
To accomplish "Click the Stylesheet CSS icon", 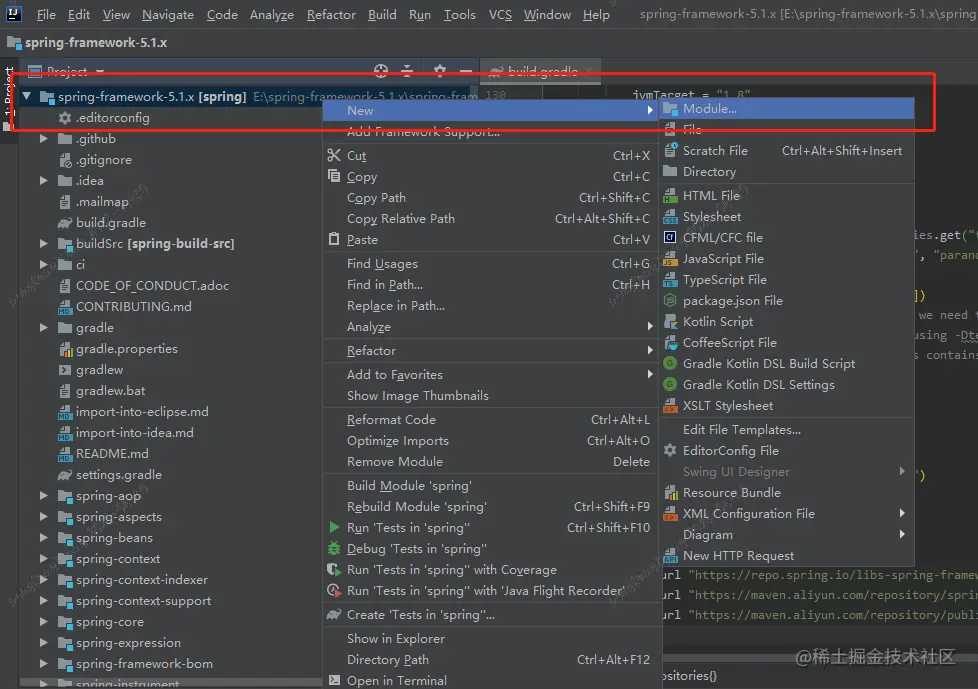I will click(671, 216).
